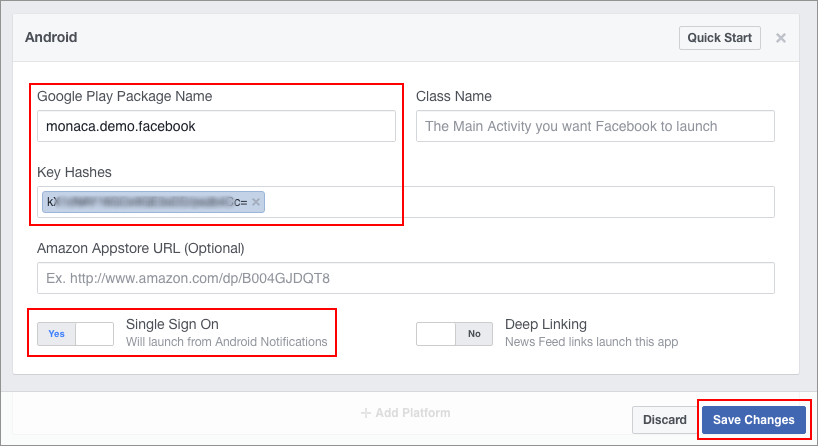
Task: Save Changes to the Android settings
Action: 753,420
